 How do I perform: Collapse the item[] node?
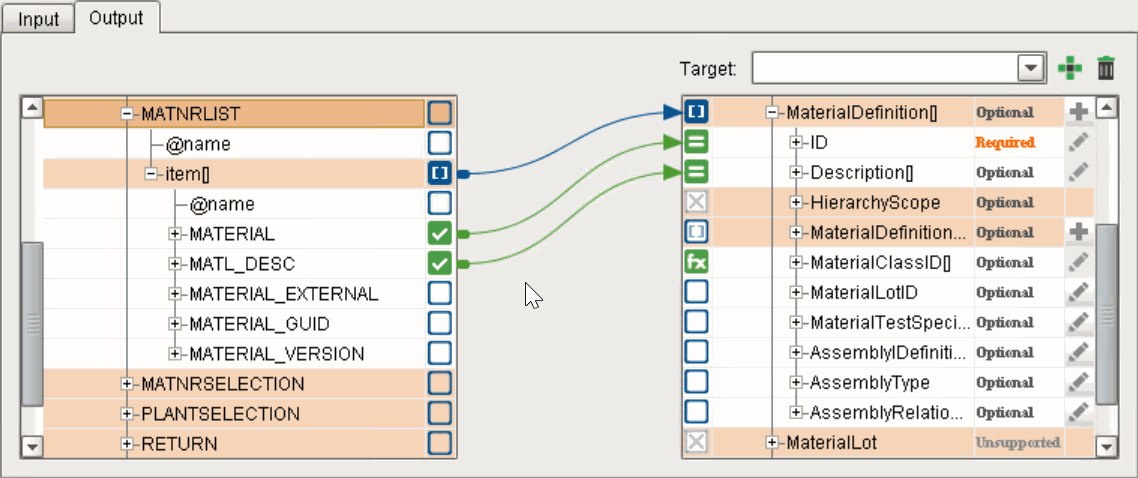pyautogui.click(x=151, y=174)
